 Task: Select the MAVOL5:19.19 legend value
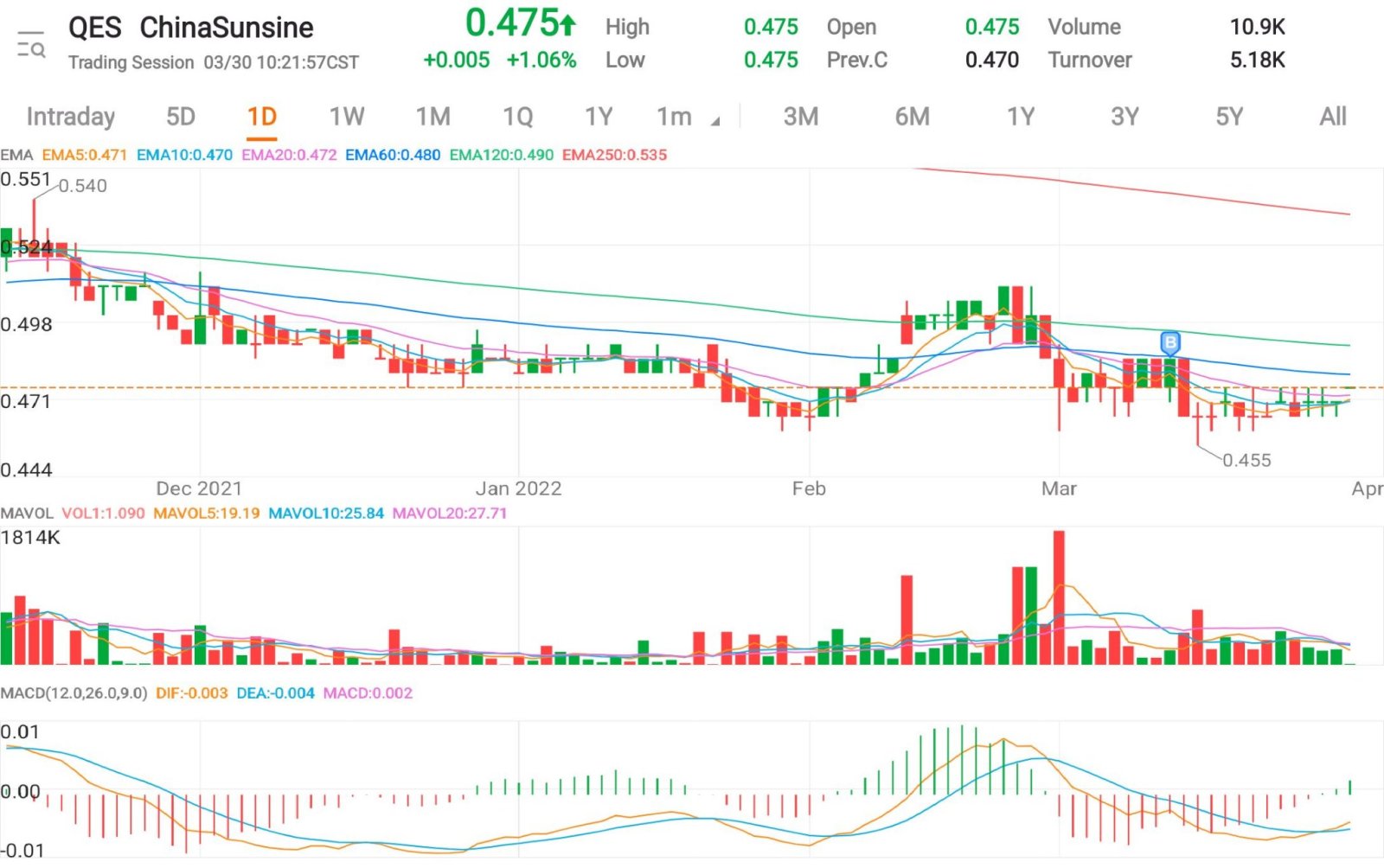pos(207,513)
